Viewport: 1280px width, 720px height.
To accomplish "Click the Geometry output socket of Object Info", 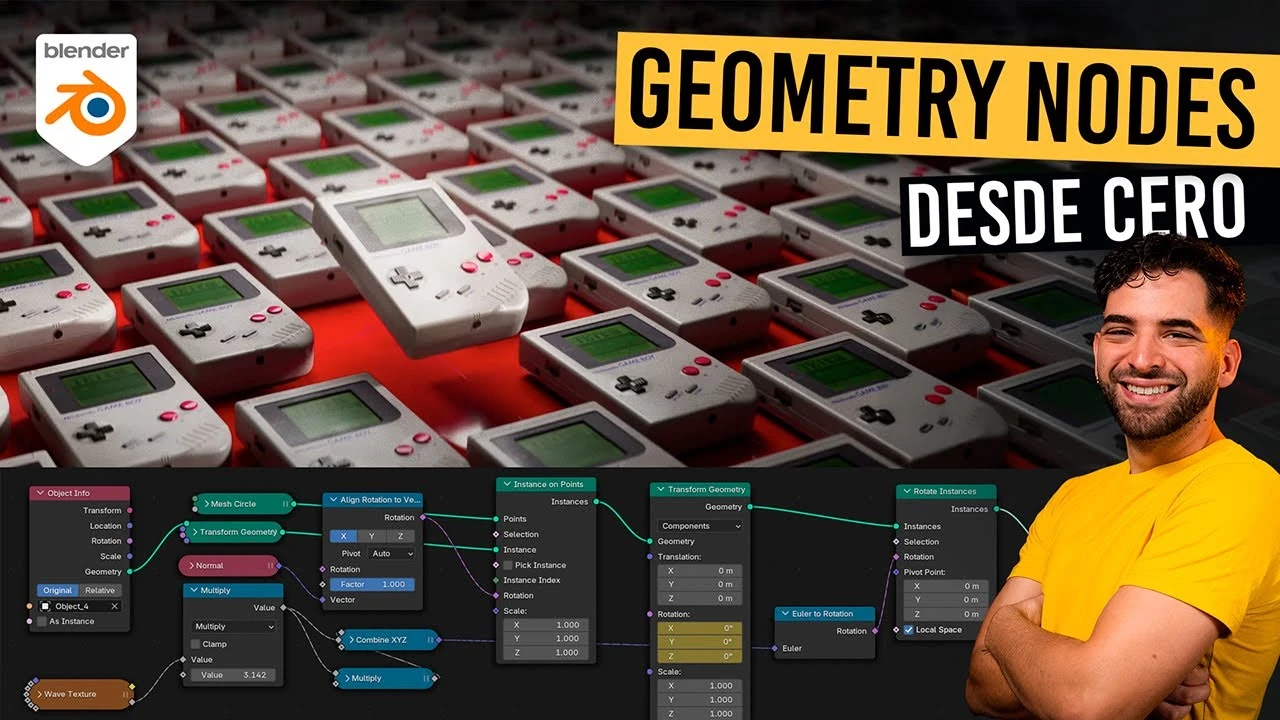I will (131, 572).
